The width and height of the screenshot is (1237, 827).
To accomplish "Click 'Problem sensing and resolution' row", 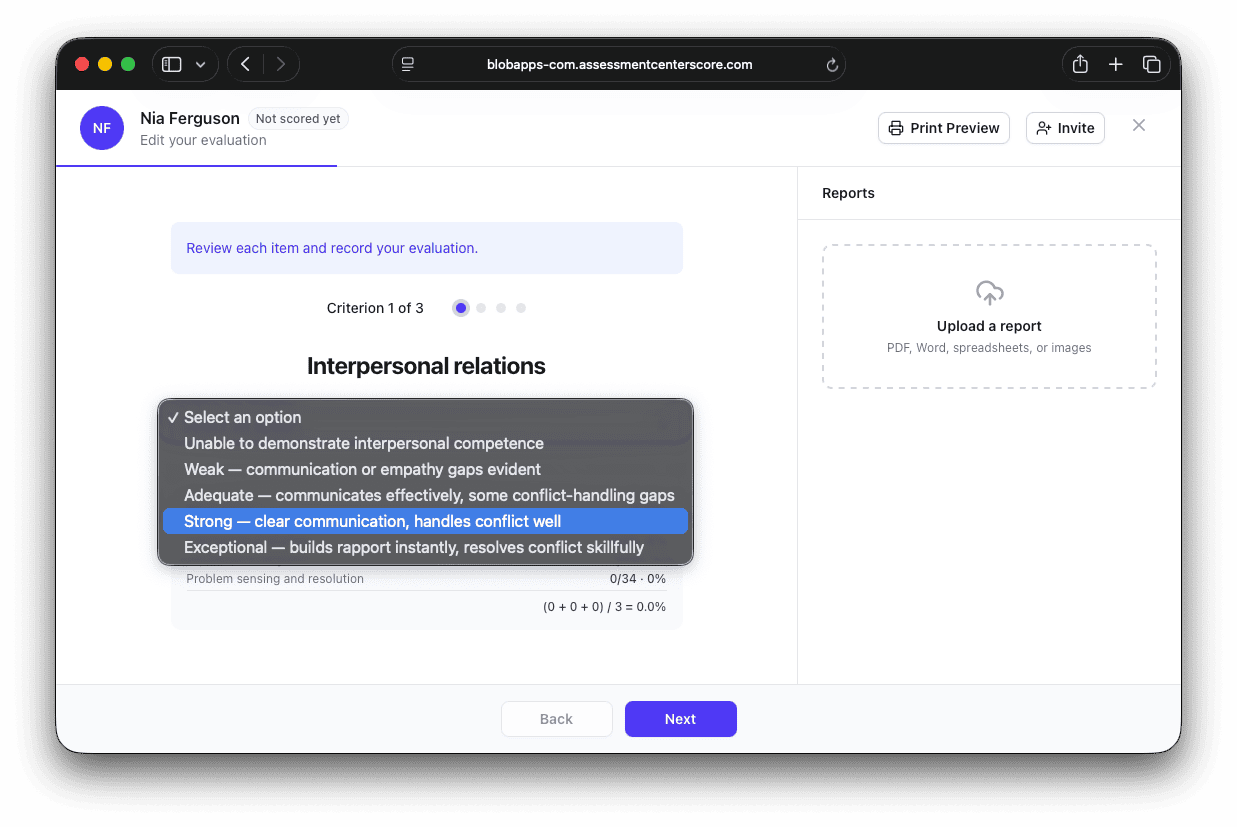I will tap(426, 578).
